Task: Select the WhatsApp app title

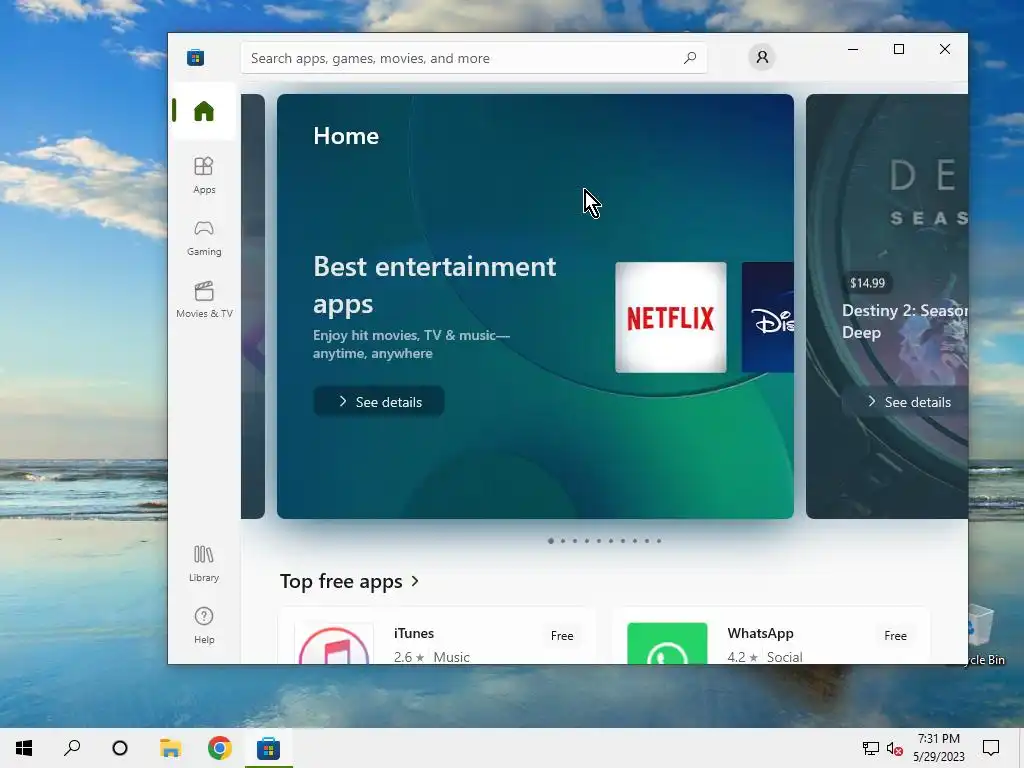Action: coord(760,633)
